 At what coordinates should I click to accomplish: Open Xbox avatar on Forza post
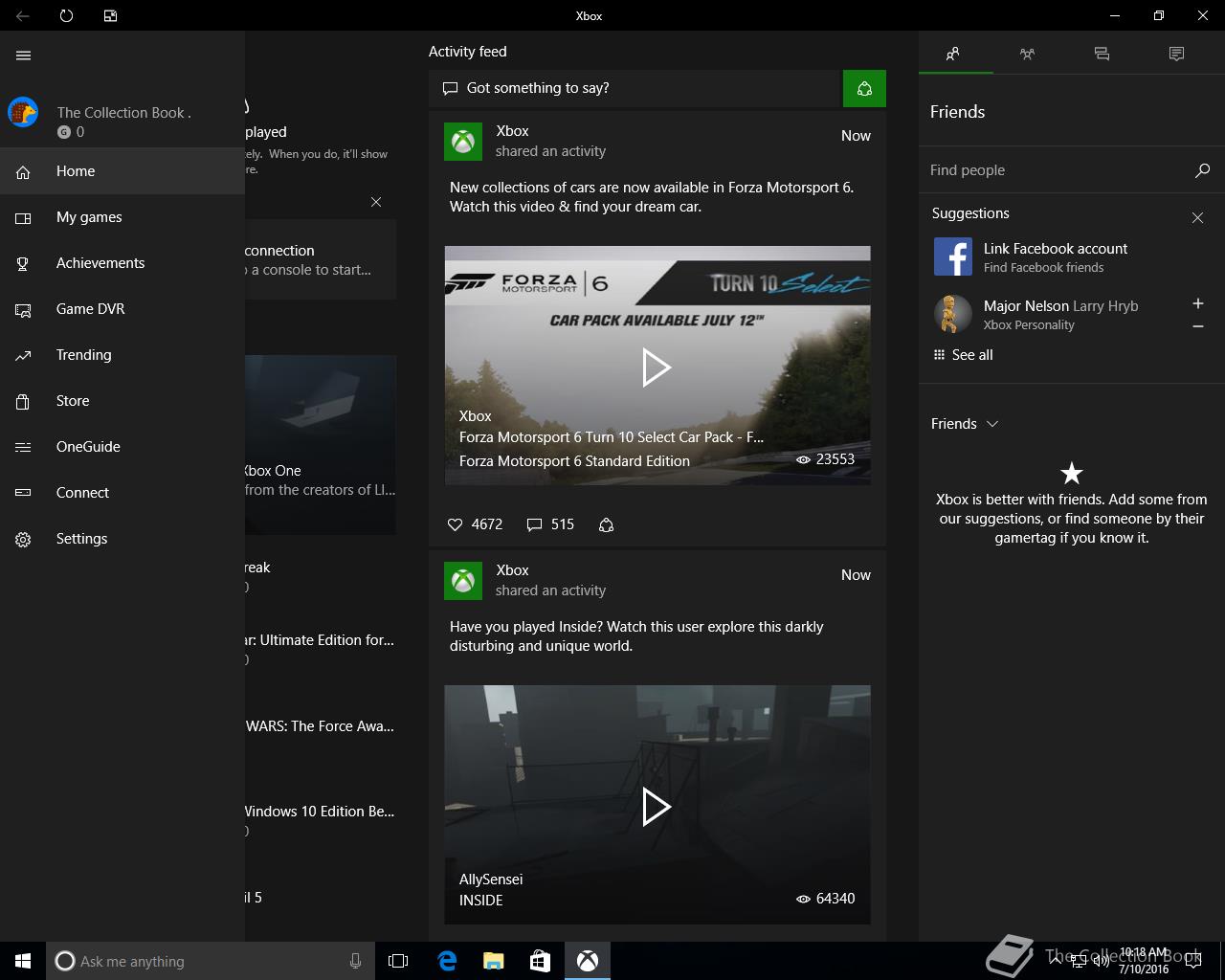click(463, 142)
